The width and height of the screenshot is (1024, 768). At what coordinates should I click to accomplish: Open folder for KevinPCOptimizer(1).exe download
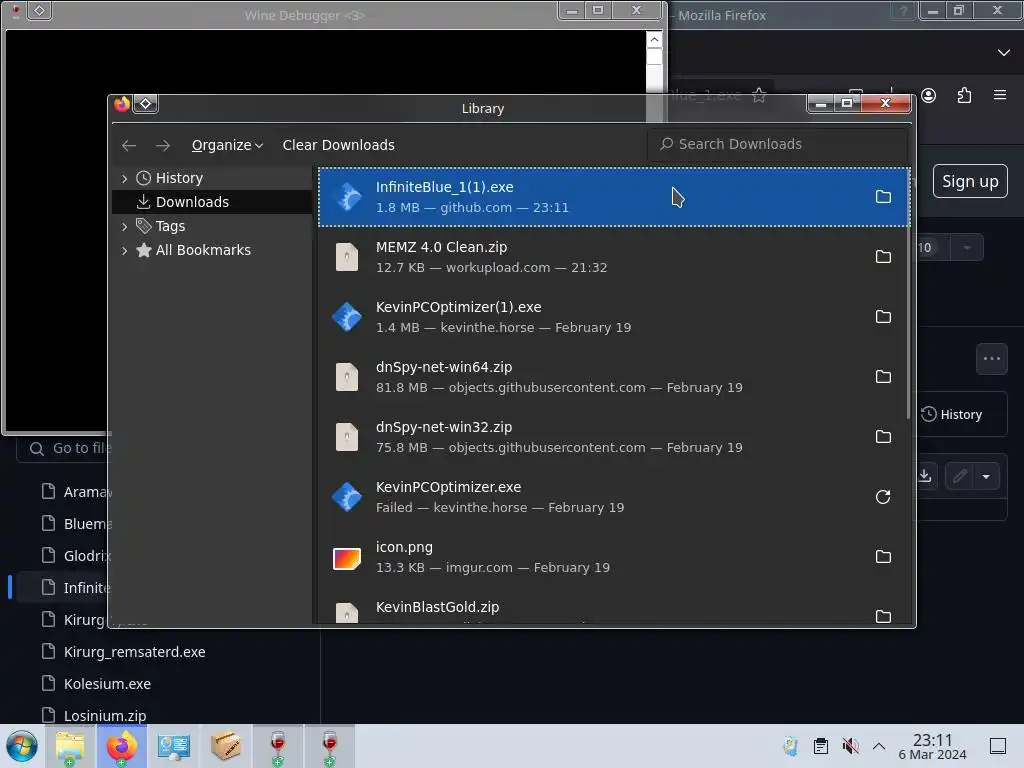click(883, 317)
